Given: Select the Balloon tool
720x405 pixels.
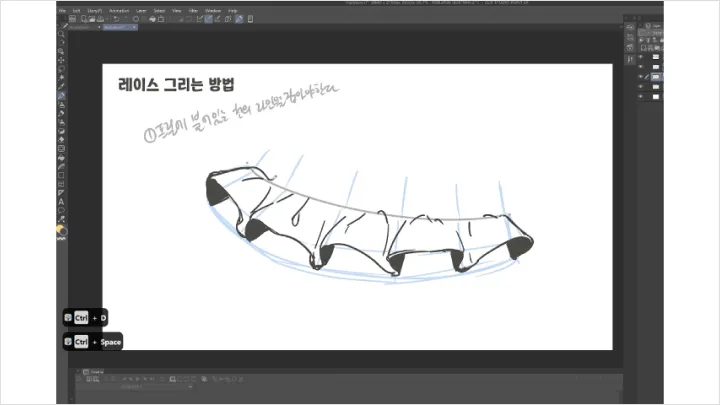Looking at the screenshot, I should tap(61, 210).
